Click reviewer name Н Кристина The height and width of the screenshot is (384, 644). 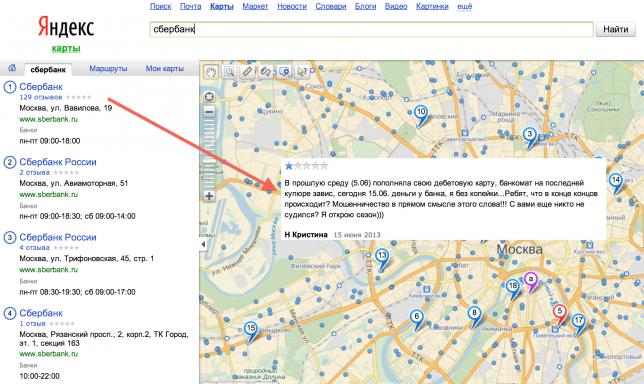click(x=306, y=235)
